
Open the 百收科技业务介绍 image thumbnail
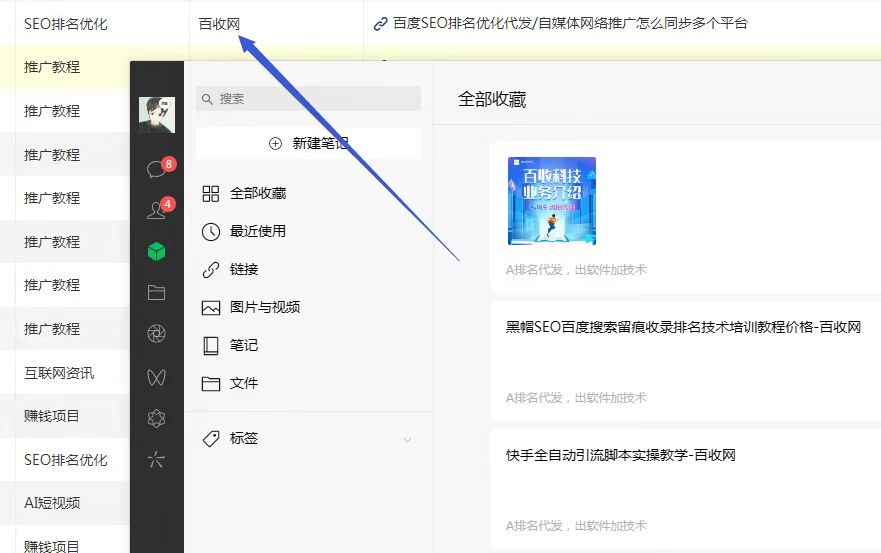[552, 201]
